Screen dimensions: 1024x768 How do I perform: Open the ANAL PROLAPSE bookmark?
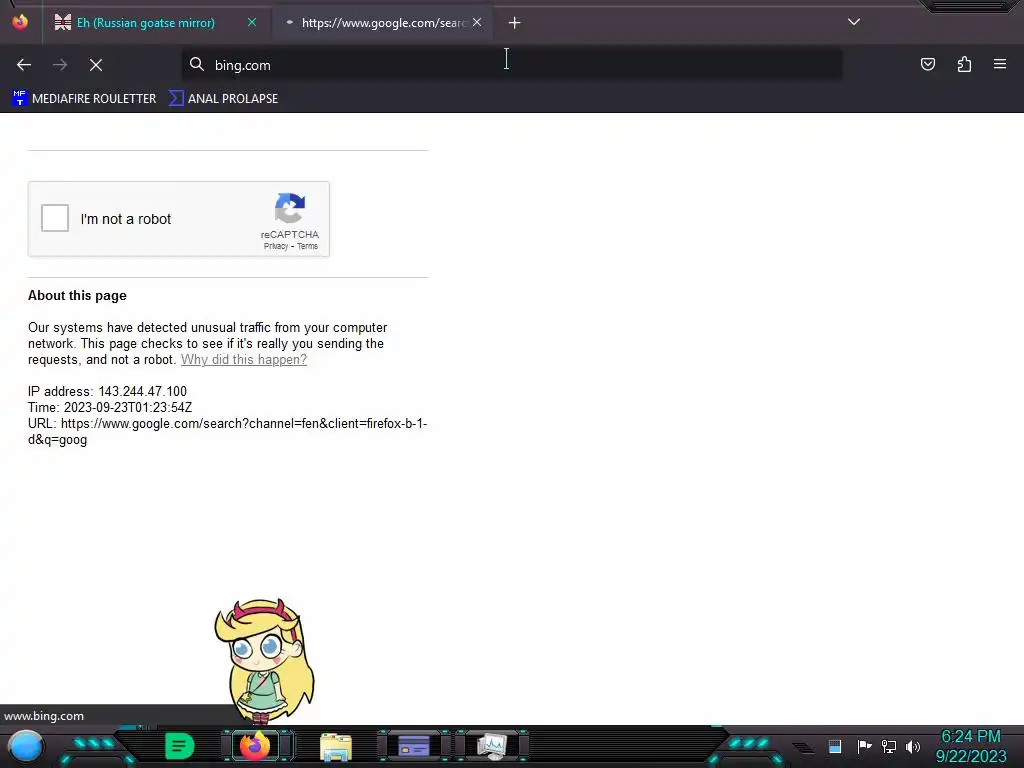pos(223,99)
